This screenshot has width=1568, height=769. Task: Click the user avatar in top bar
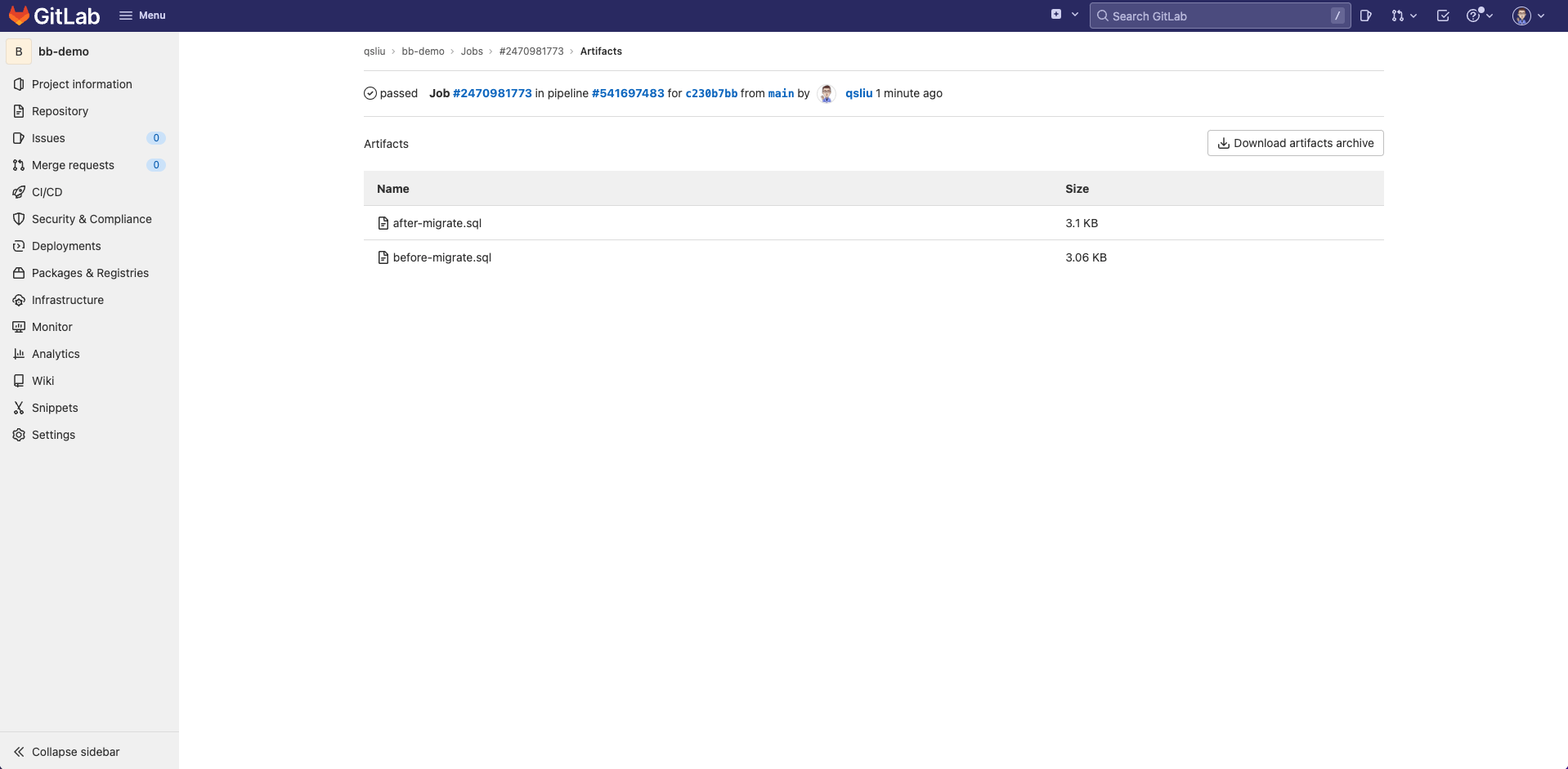click(x=1521, y=16)
